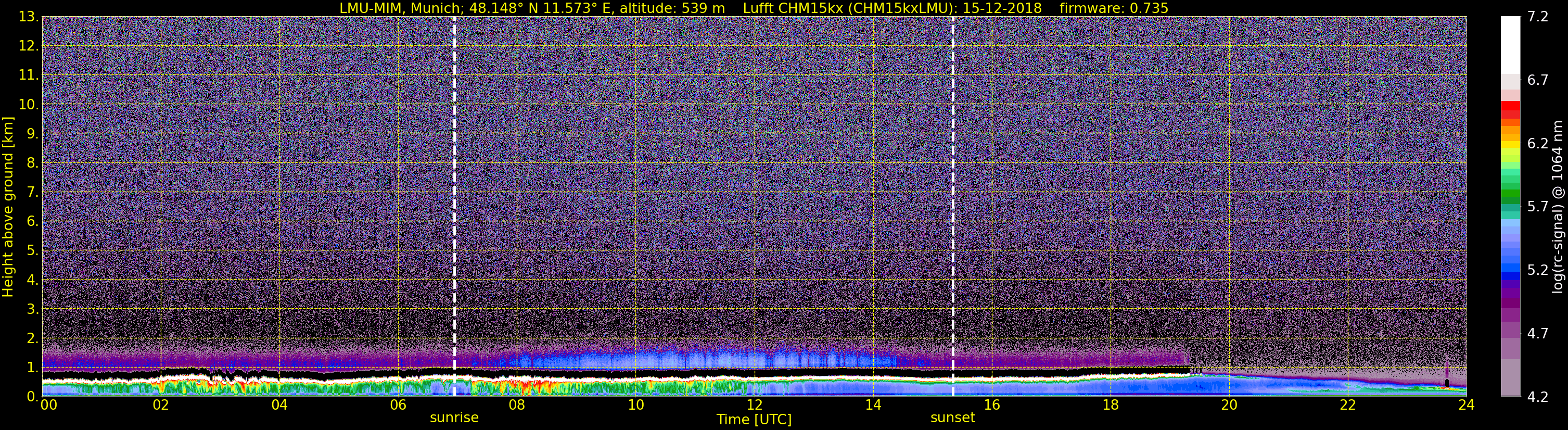Click the height tick label 6.
The image size is (1568, 430).
point(33,222)
